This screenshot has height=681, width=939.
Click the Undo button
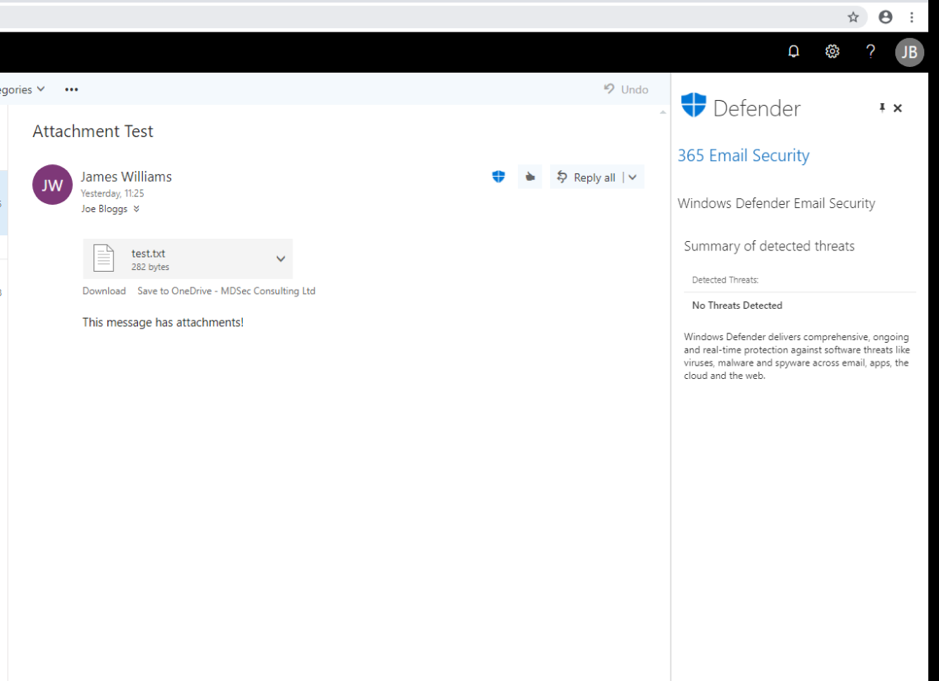626,89
